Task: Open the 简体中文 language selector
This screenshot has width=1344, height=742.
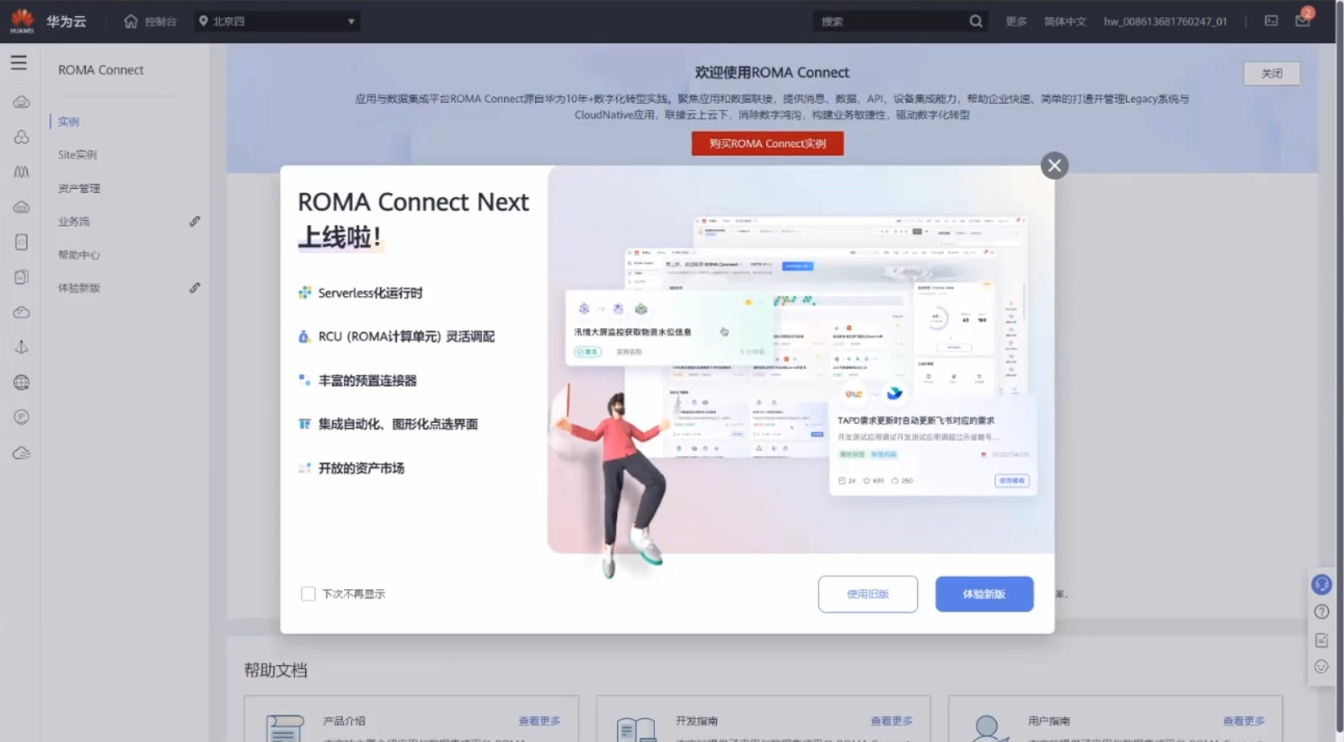Action: tap(1065, 21)
